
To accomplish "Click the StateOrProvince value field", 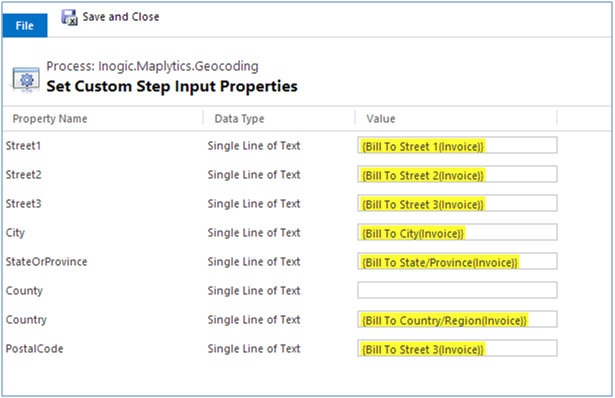I will [x=457, y=262].
